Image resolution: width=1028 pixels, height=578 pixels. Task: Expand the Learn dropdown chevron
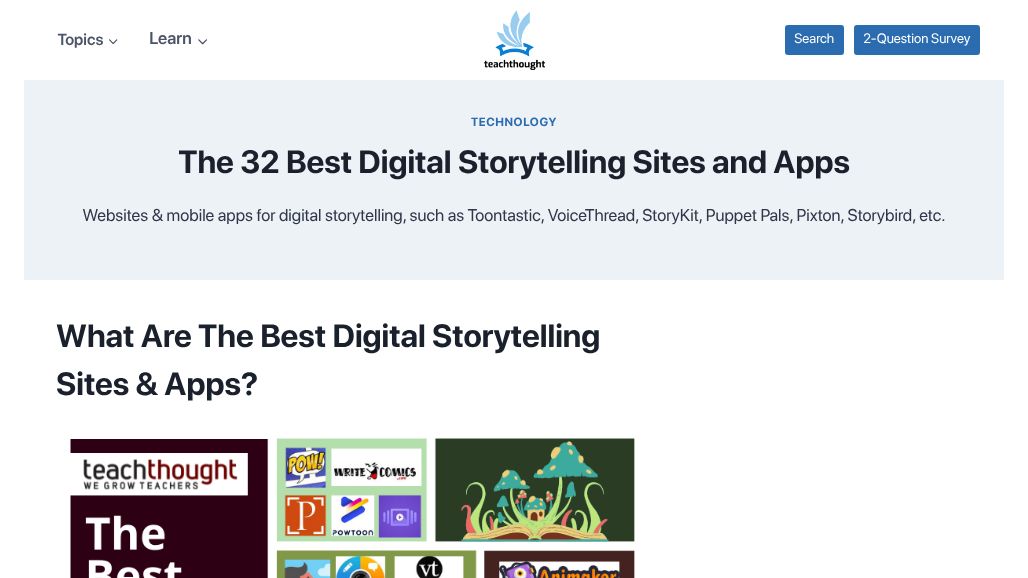pos(203,41)
